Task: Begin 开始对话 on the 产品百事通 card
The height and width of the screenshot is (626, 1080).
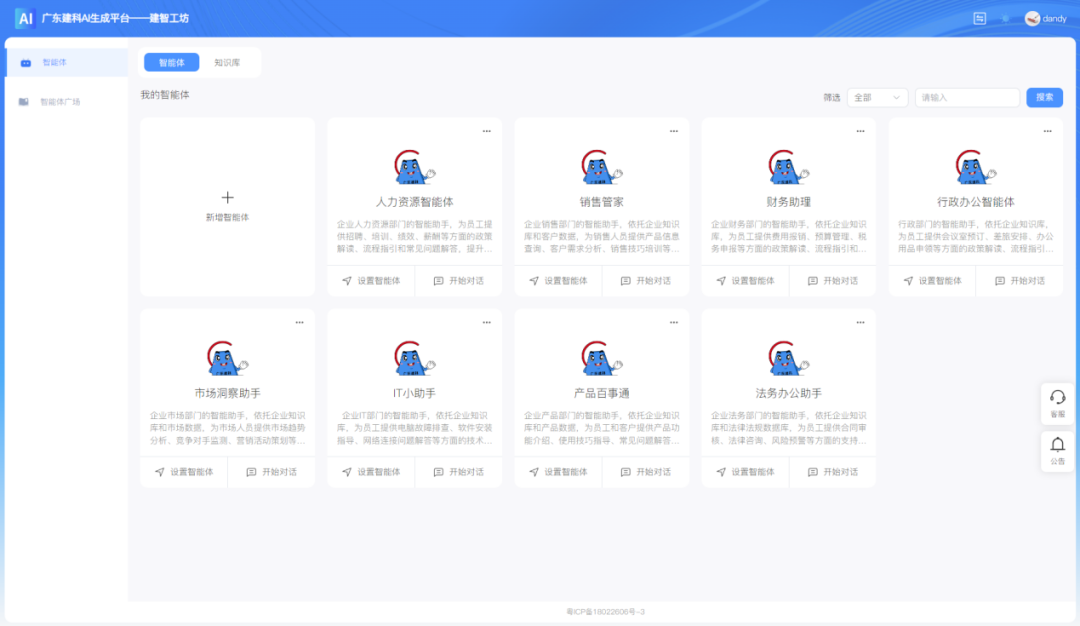Action: [x=645, y=471]
